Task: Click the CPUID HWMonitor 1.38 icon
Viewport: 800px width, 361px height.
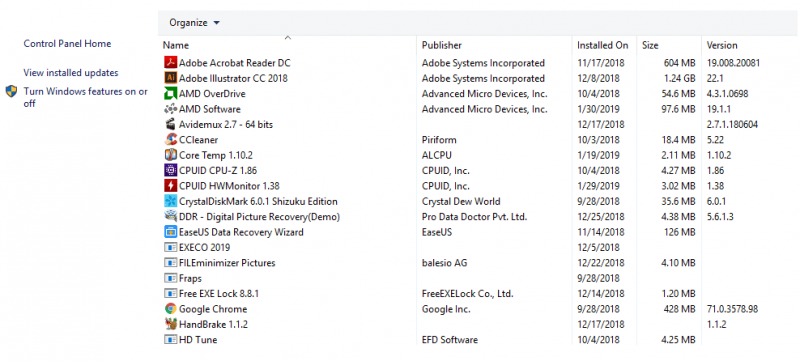Action: click(x=170, y=186)
